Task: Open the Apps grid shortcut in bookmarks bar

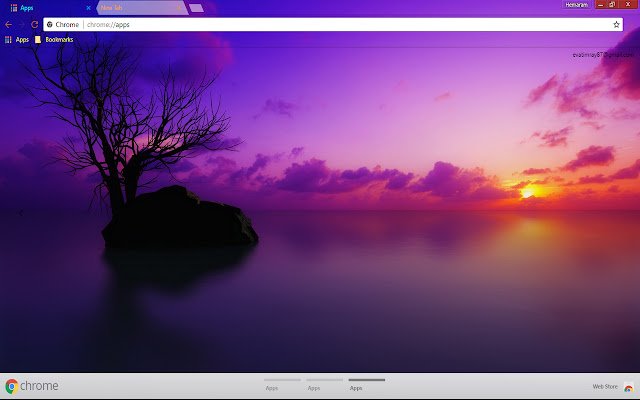Action: [16, 39]
